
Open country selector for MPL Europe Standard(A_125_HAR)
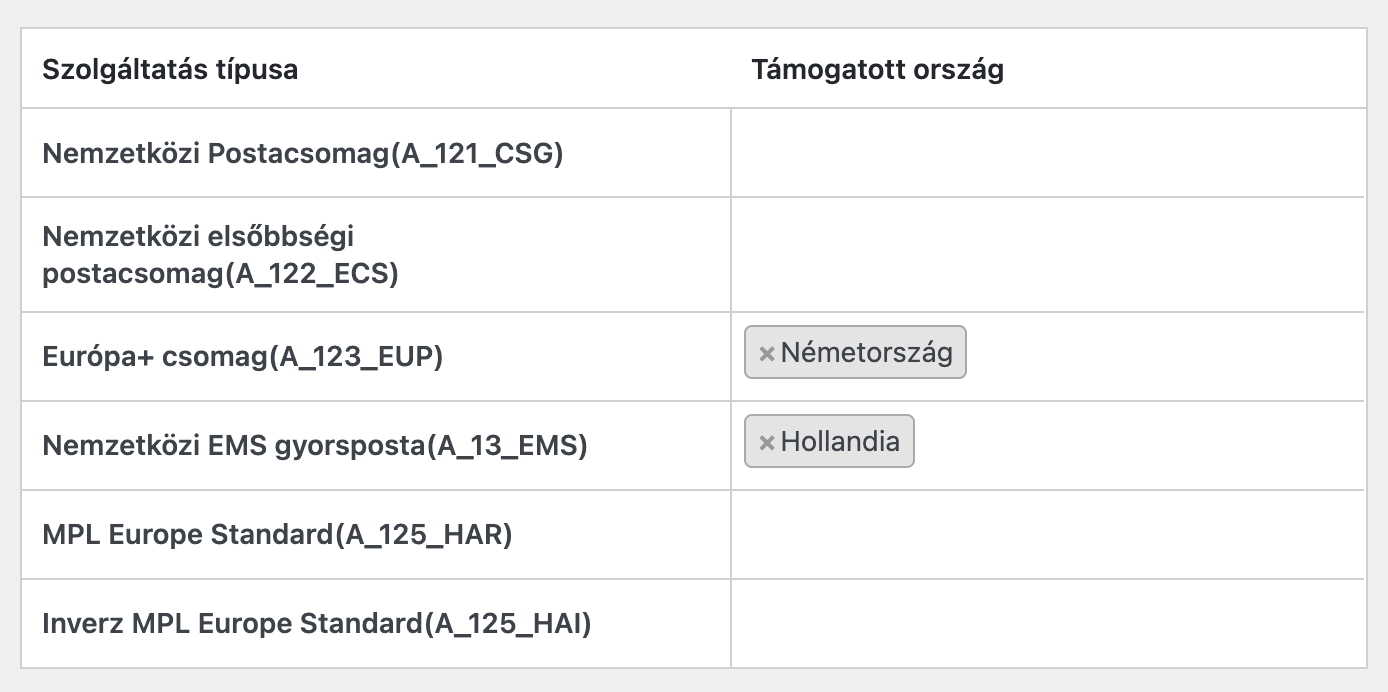click(x=1048, y=534)
